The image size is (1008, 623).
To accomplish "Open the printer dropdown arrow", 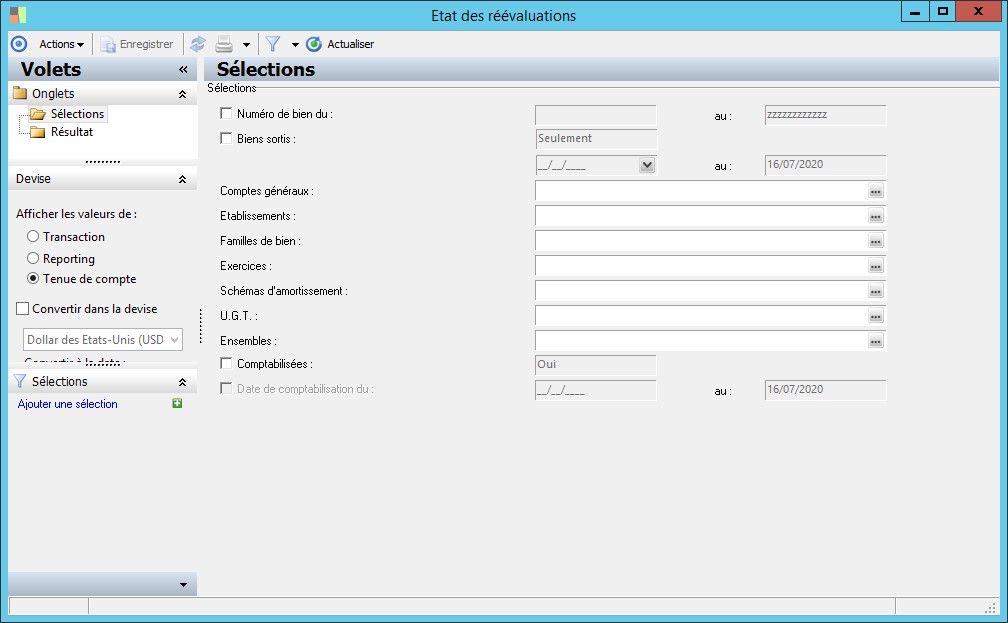I will tap(246, 44).
